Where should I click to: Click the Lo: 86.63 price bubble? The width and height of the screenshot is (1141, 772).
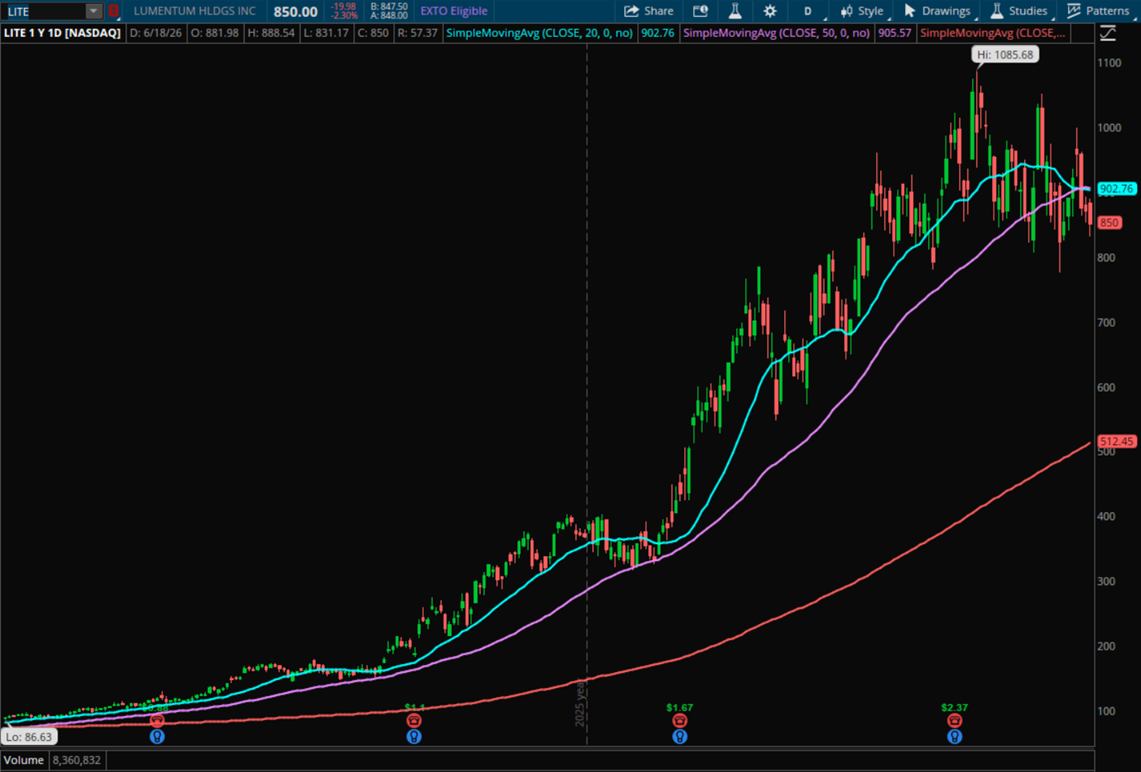[30, 736]
